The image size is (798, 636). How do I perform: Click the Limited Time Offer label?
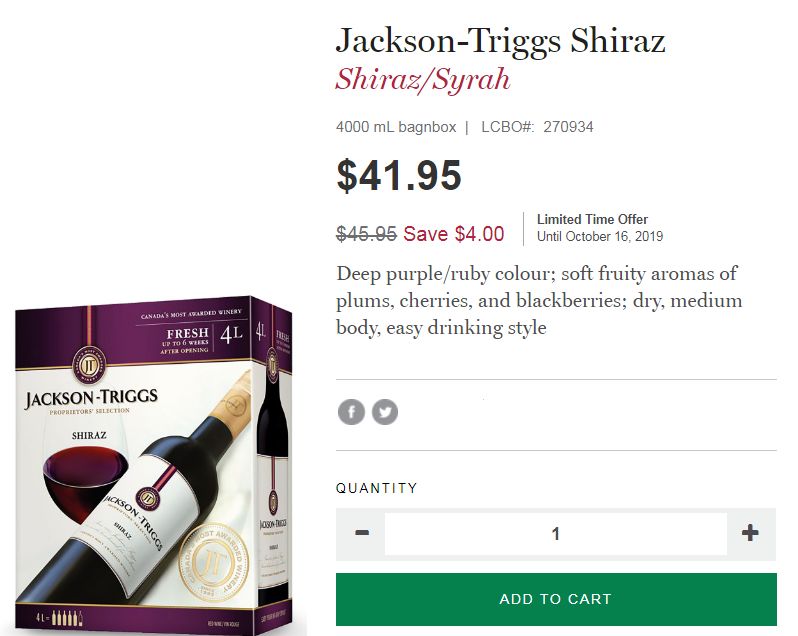tap(592, 219)
